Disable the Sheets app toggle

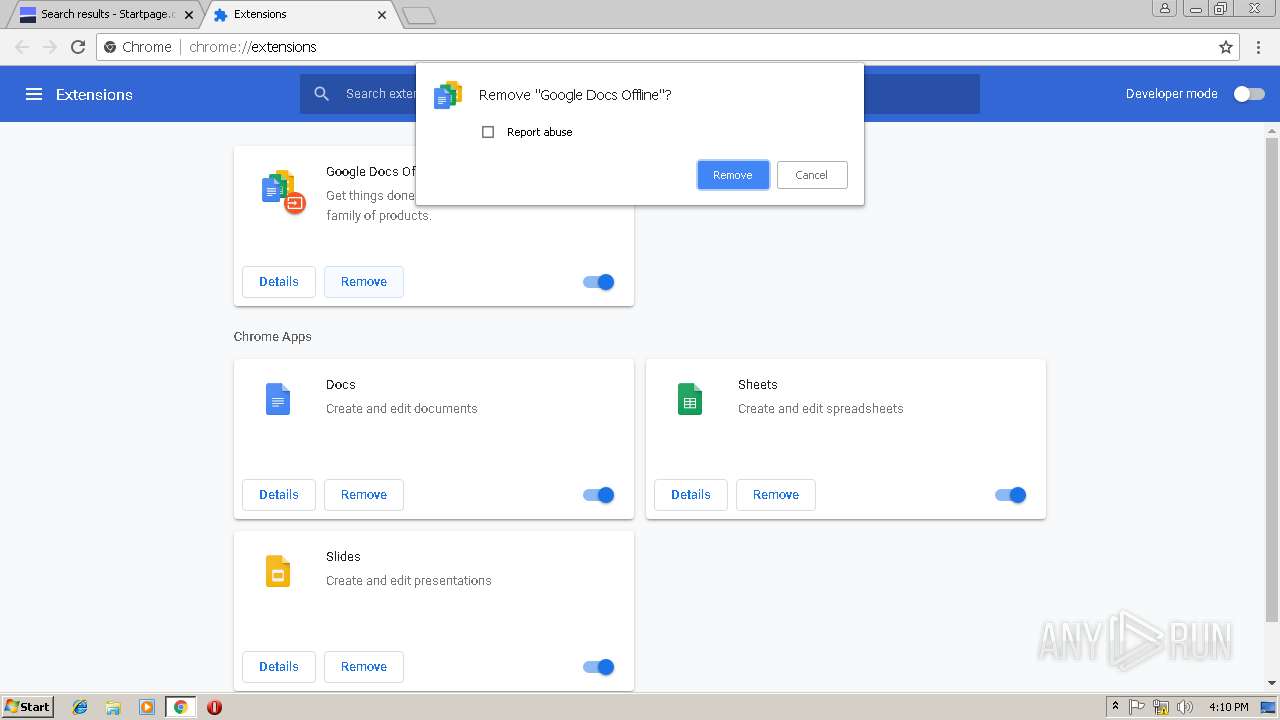[1011, 495]
